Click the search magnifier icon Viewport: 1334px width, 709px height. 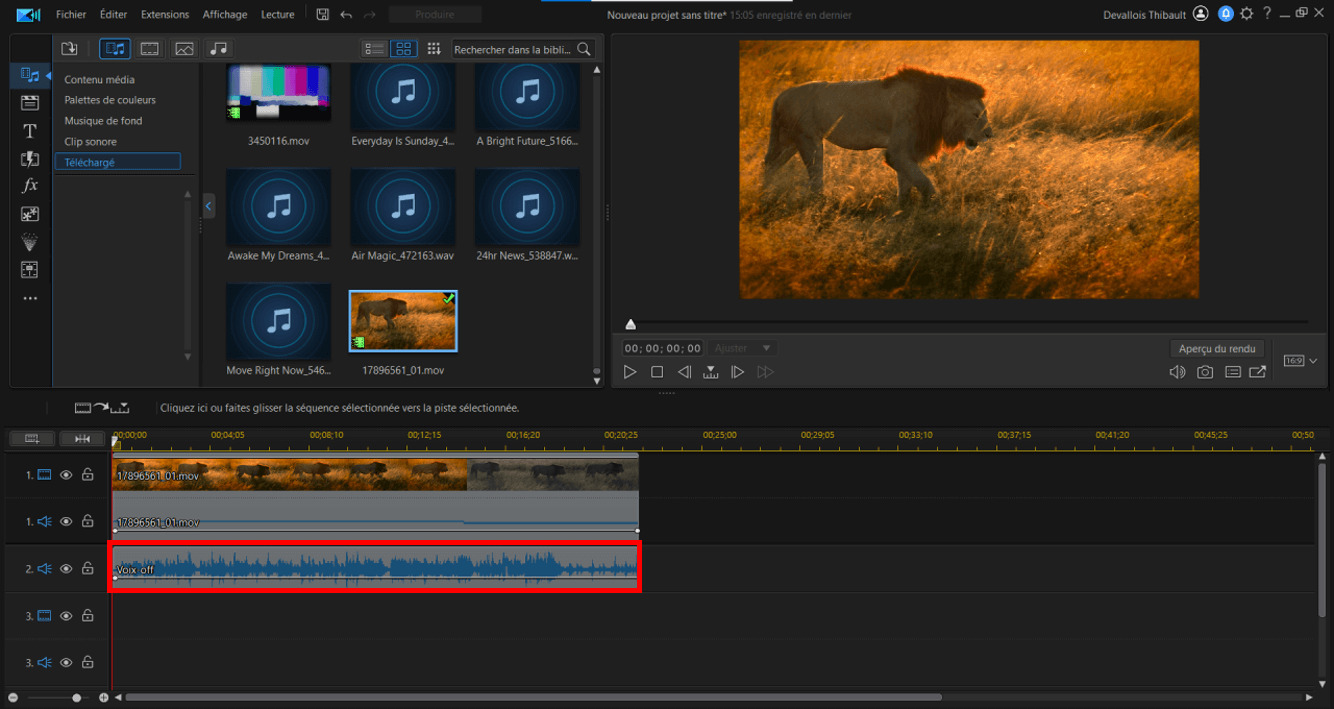(584, 49)
